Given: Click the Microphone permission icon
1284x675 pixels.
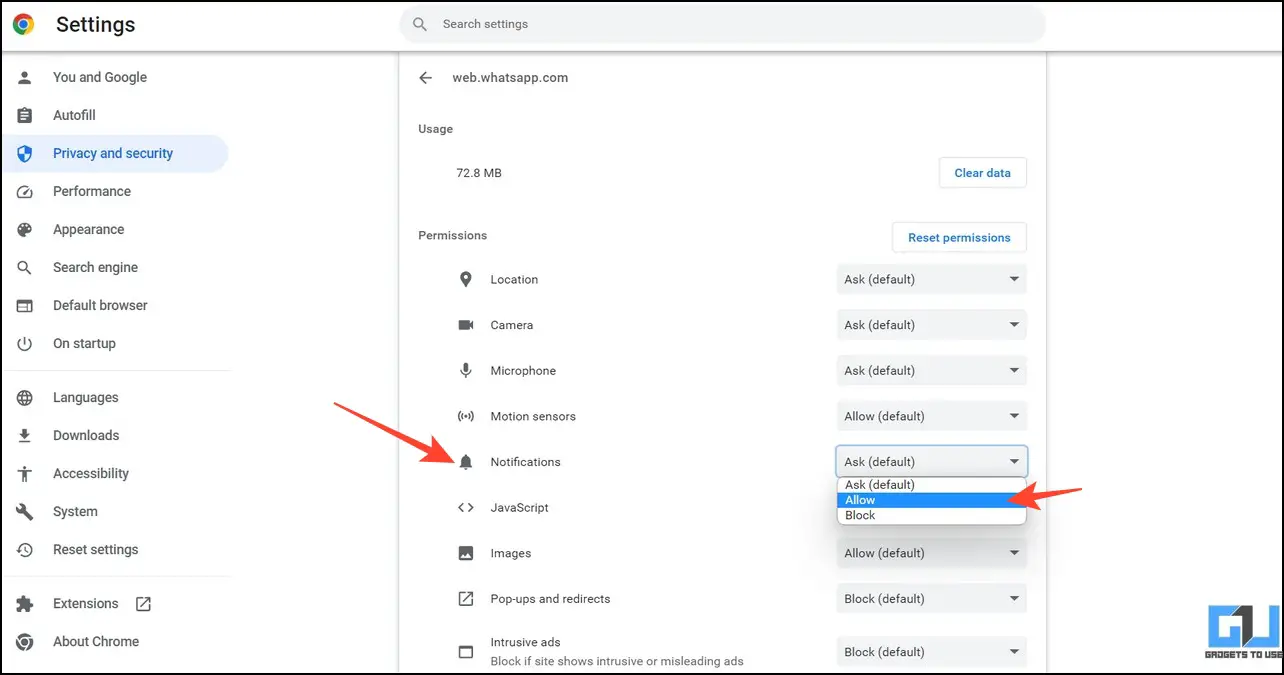Looking at the screenshot, I should (x=466, y=370).
